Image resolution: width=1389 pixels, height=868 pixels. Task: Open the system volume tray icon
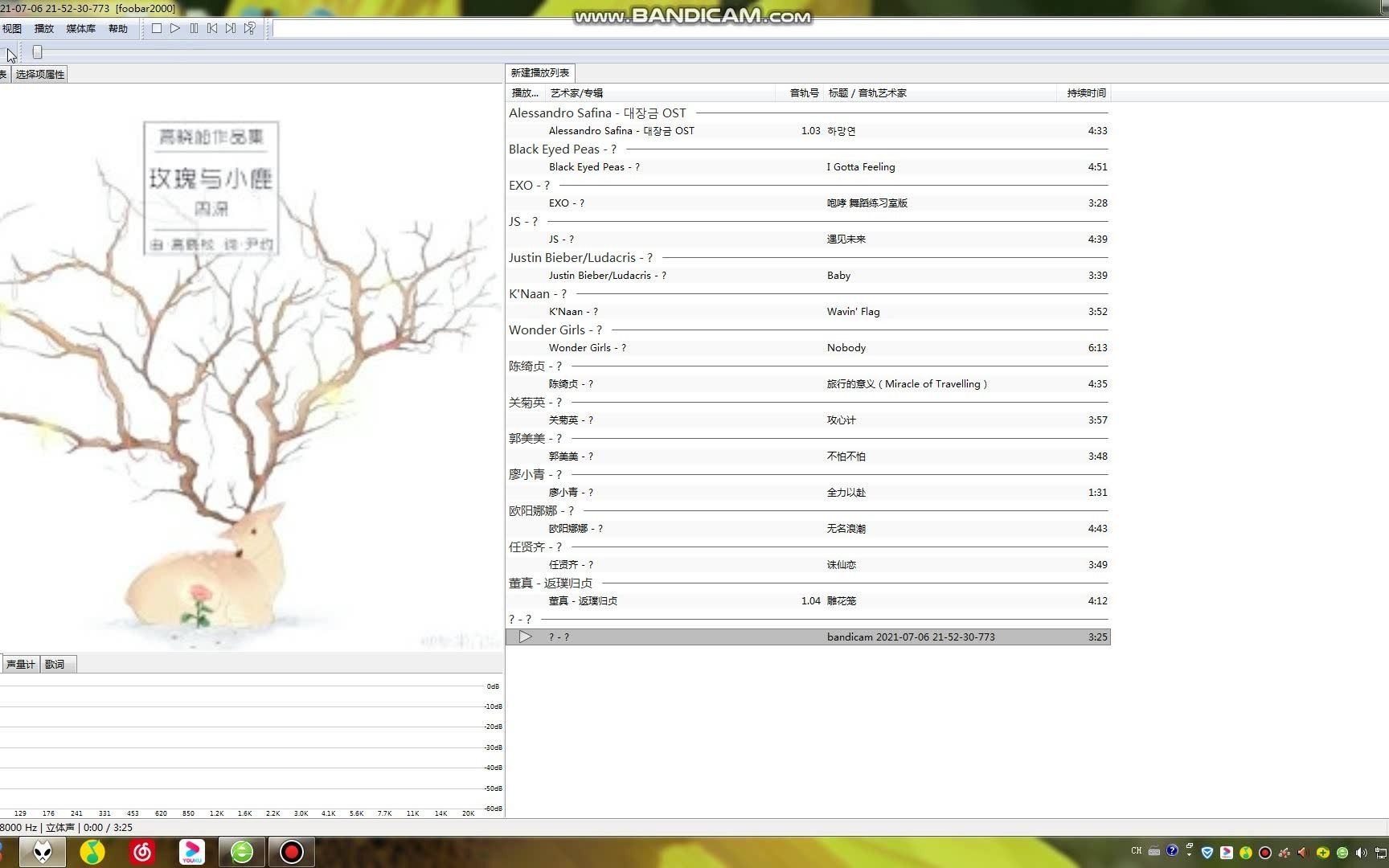point(1361,853)
